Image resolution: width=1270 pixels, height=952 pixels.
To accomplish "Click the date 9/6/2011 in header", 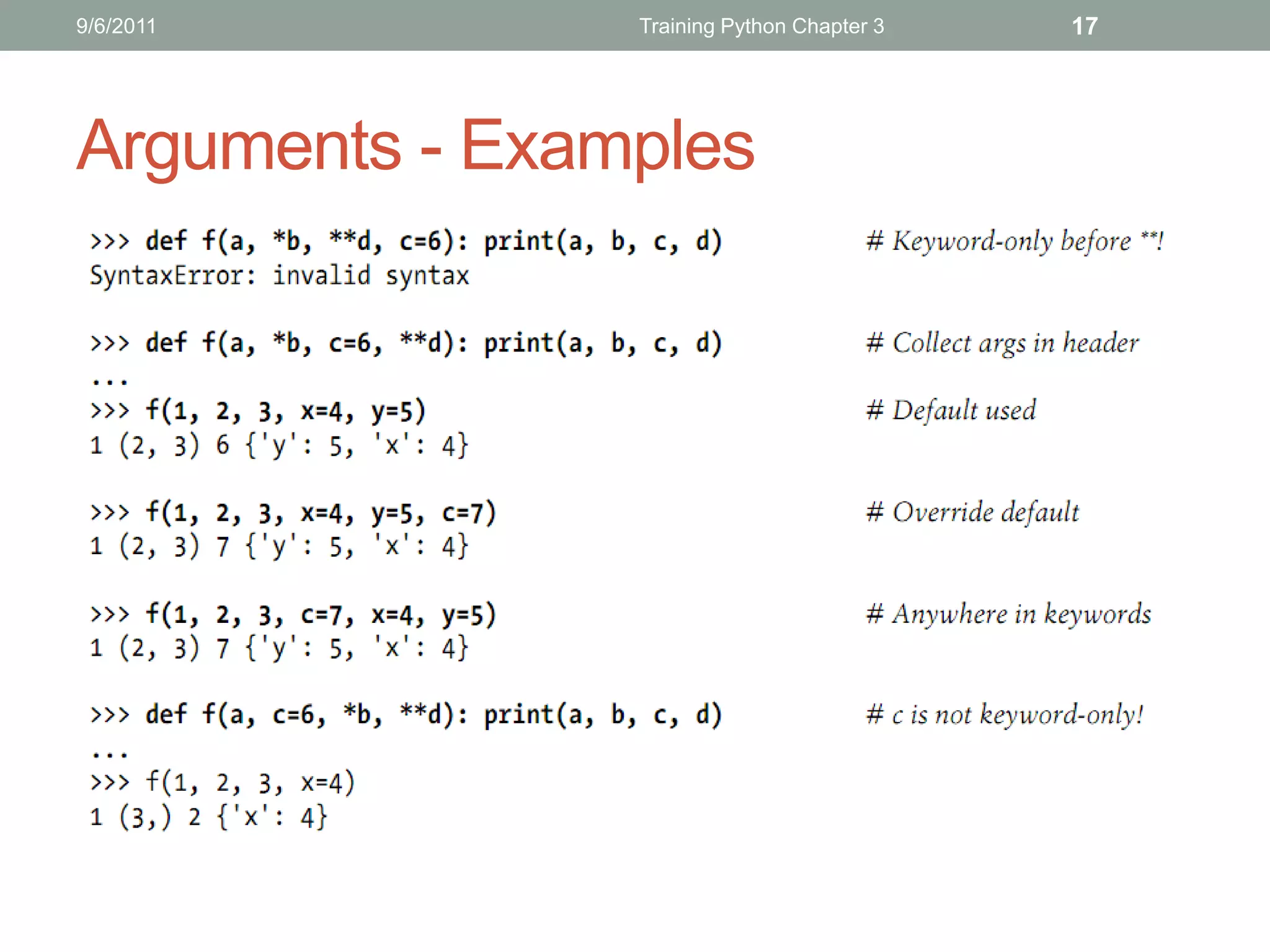I will pyautogui.click(x=116, y=26).
